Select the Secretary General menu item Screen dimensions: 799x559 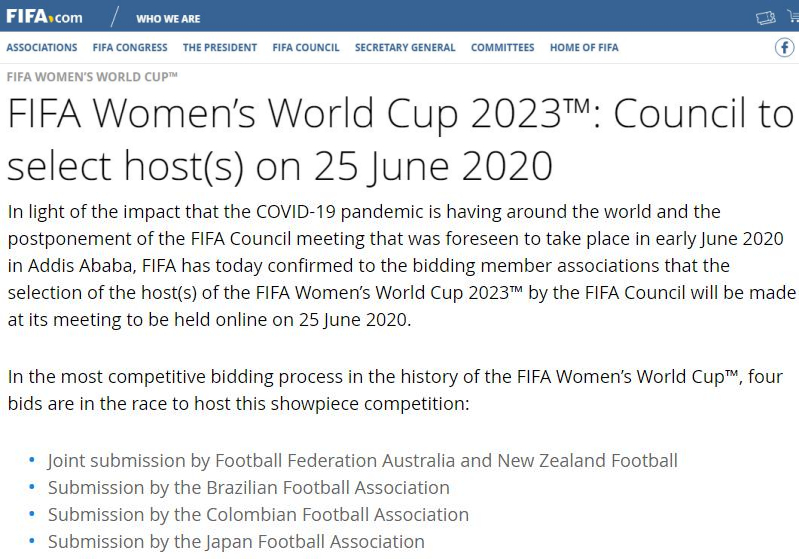click(405, 47)
